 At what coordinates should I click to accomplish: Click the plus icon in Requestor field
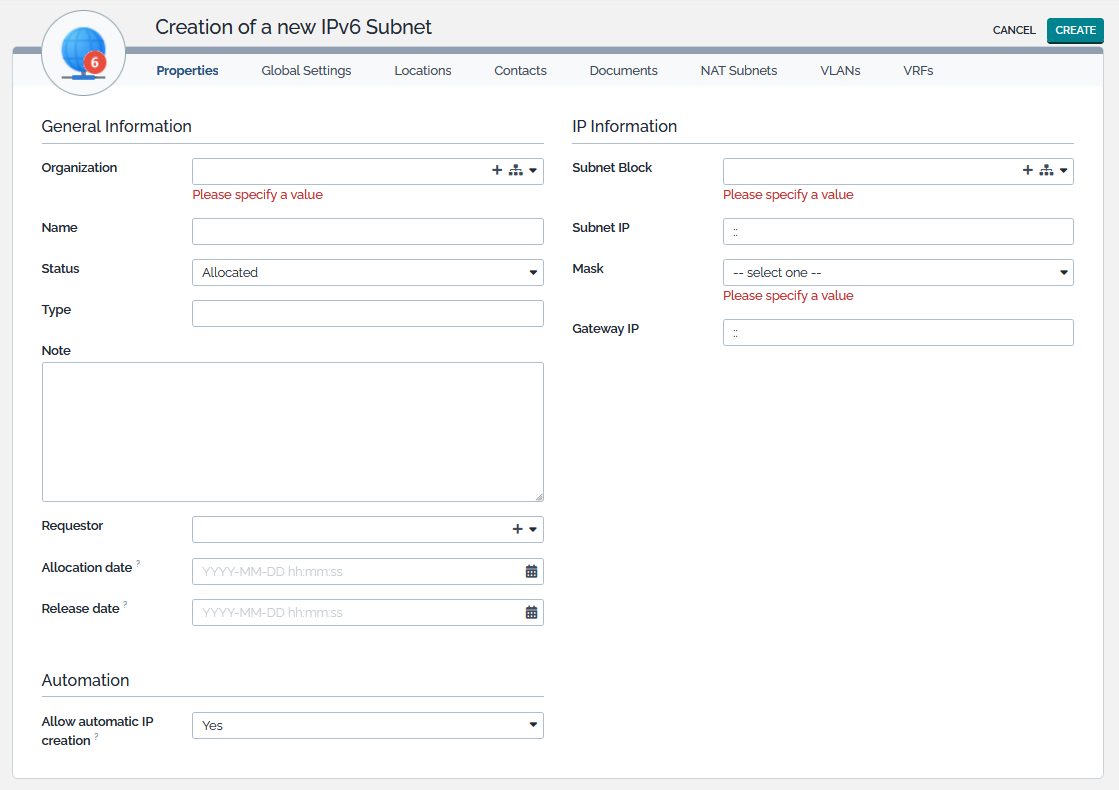click(x=517, y=529)
